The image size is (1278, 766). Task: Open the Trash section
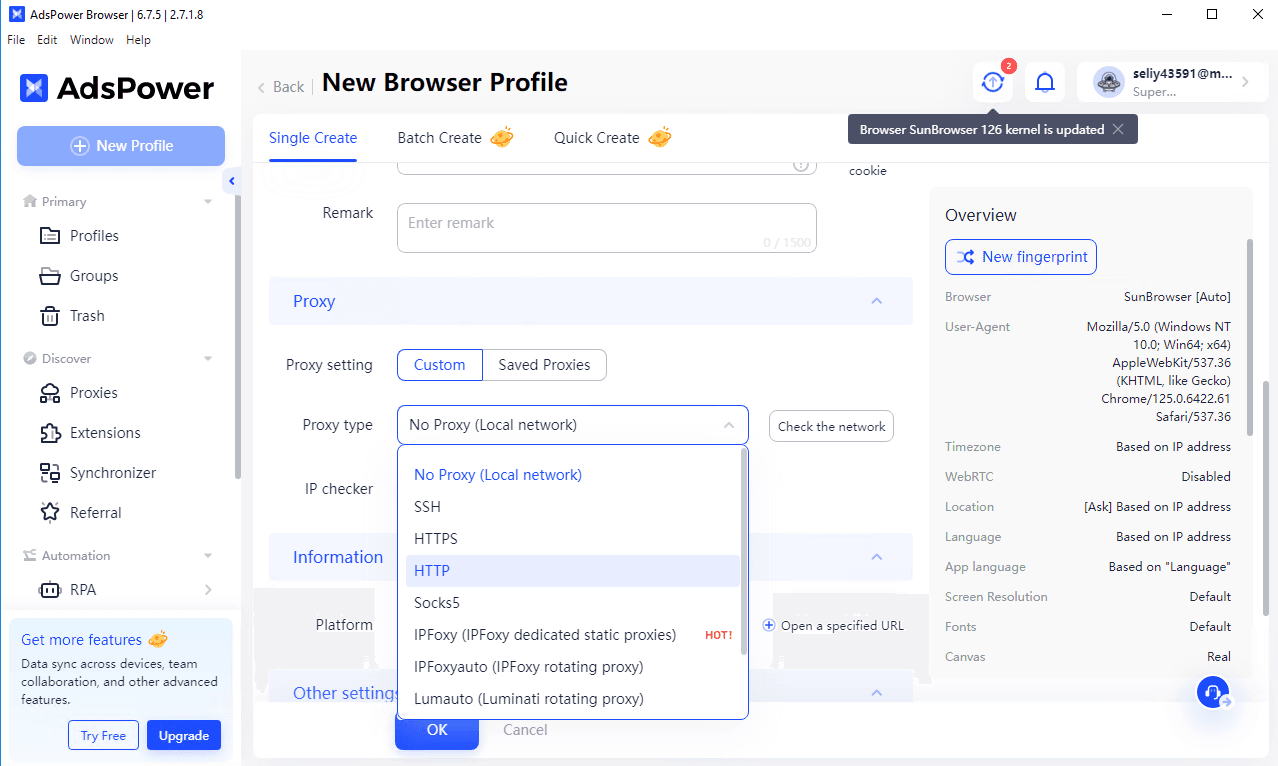coord(85,315)
